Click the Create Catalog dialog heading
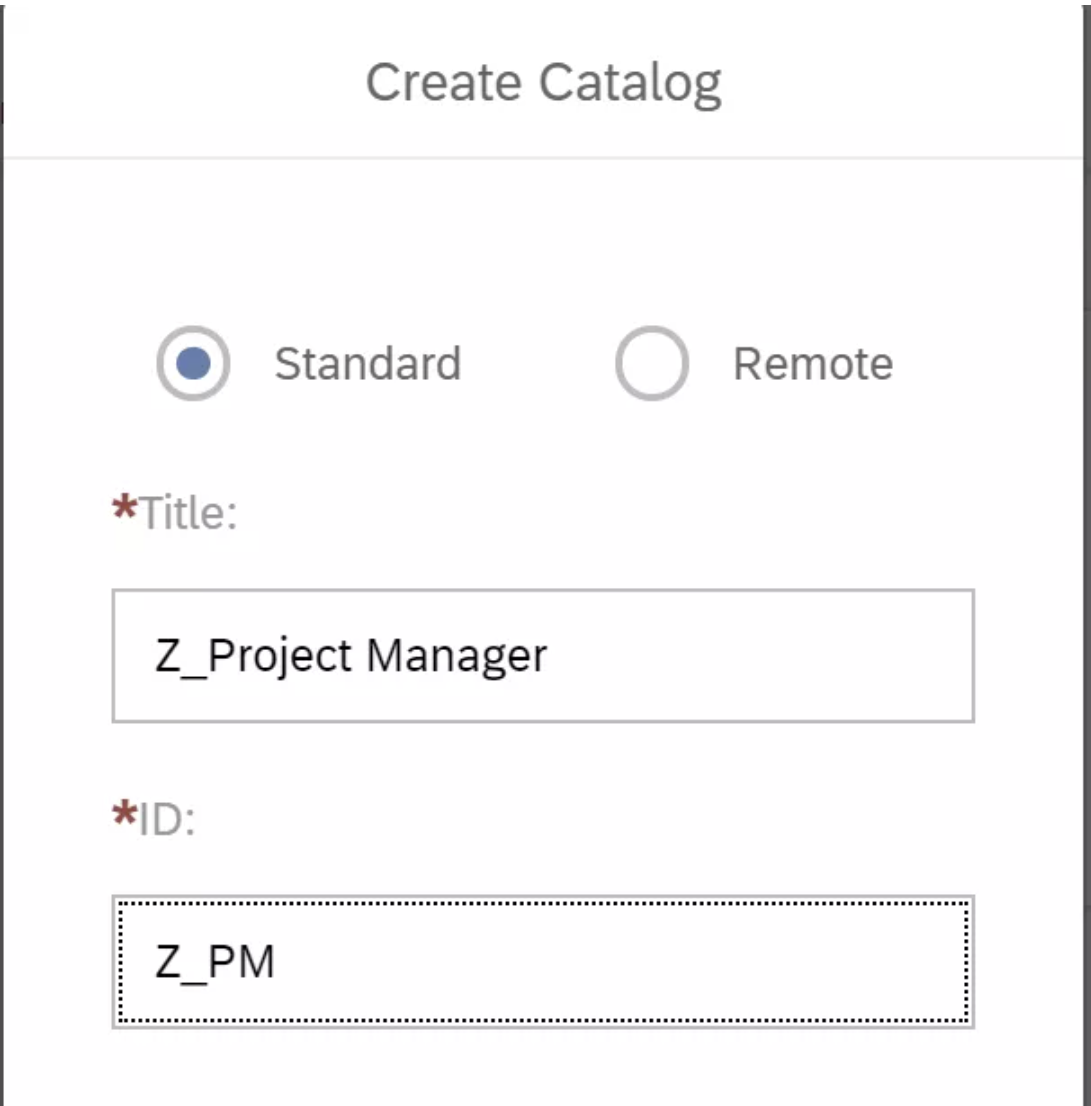 (543, 82)
